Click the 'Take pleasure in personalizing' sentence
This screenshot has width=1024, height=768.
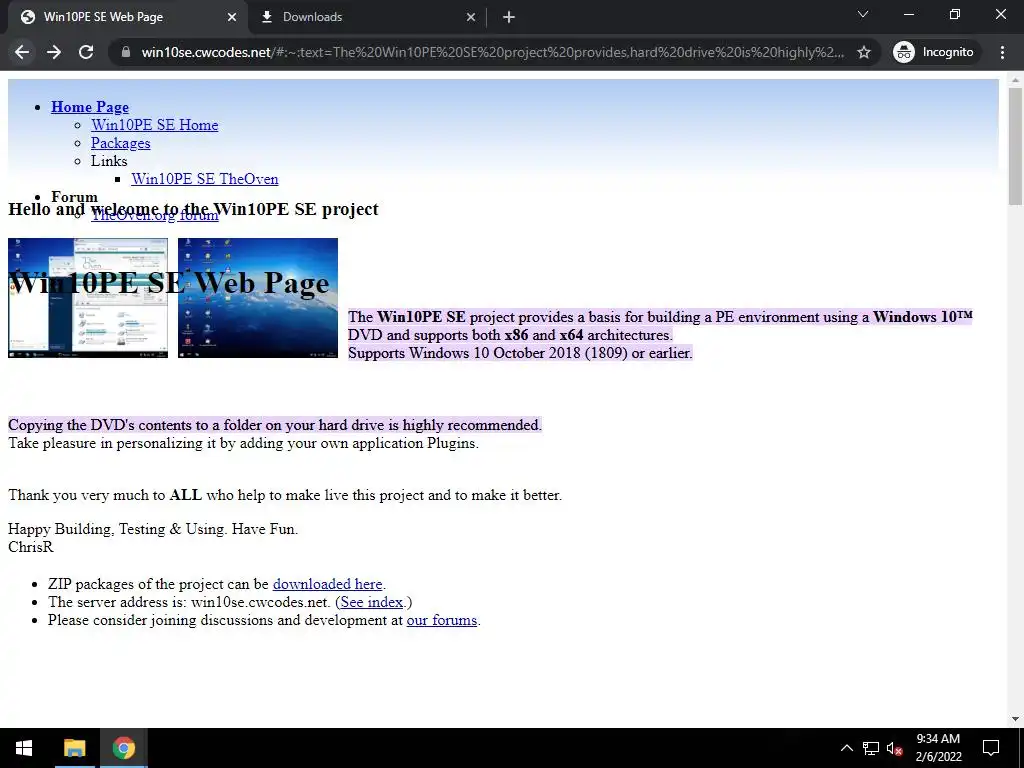243,443
